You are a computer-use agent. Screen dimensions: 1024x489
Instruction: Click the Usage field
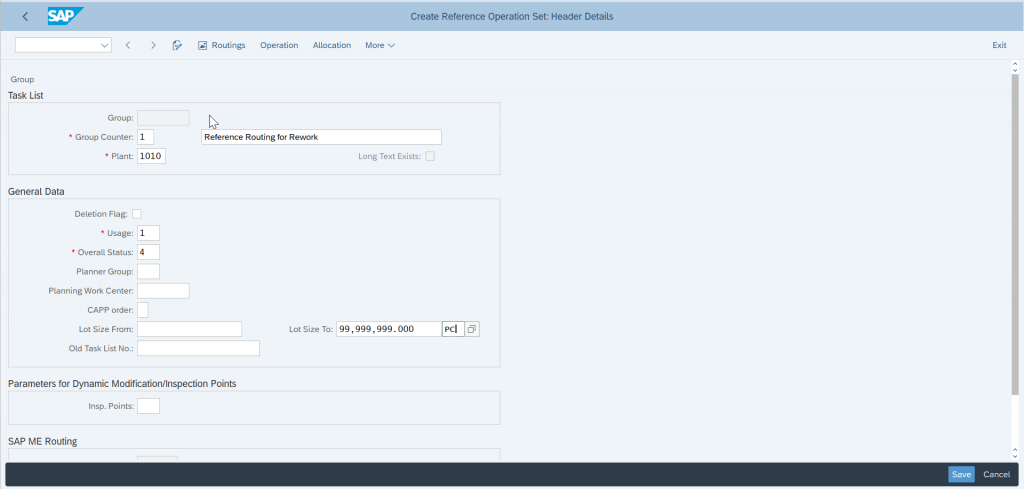pyautogui.click(x=148, y=233)
